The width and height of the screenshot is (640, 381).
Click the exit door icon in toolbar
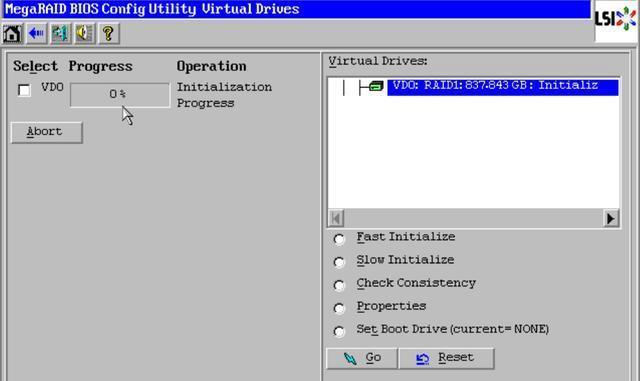[x=60, y=33]
